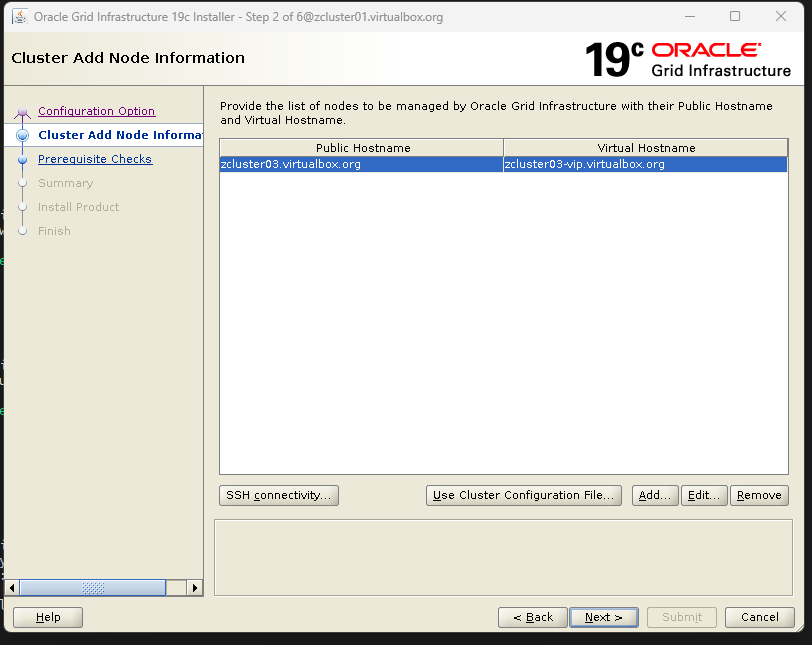812x645 pixels.
Task: Click the Java installer window icon
Action: tap(20, 17)
